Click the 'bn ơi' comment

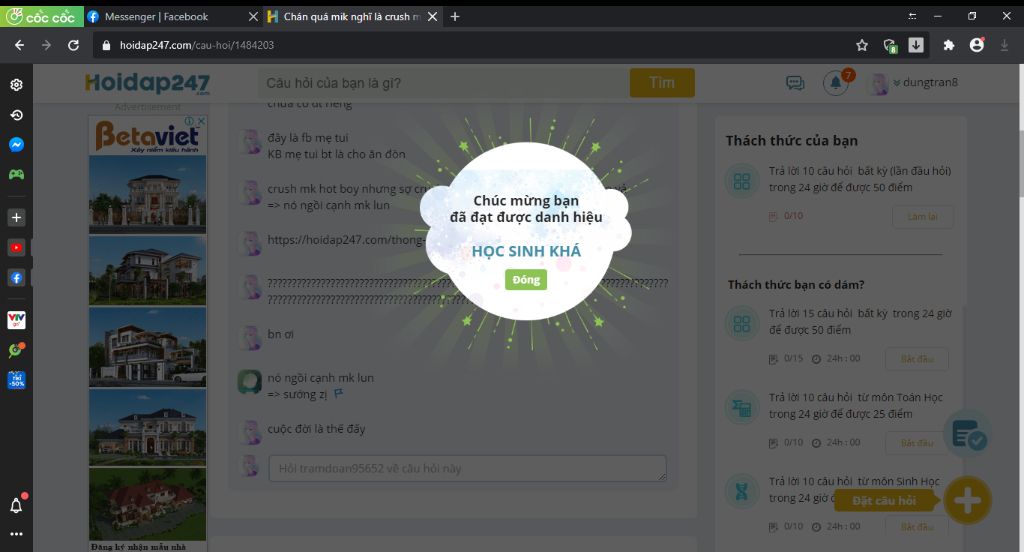click(x=280, y=334)
